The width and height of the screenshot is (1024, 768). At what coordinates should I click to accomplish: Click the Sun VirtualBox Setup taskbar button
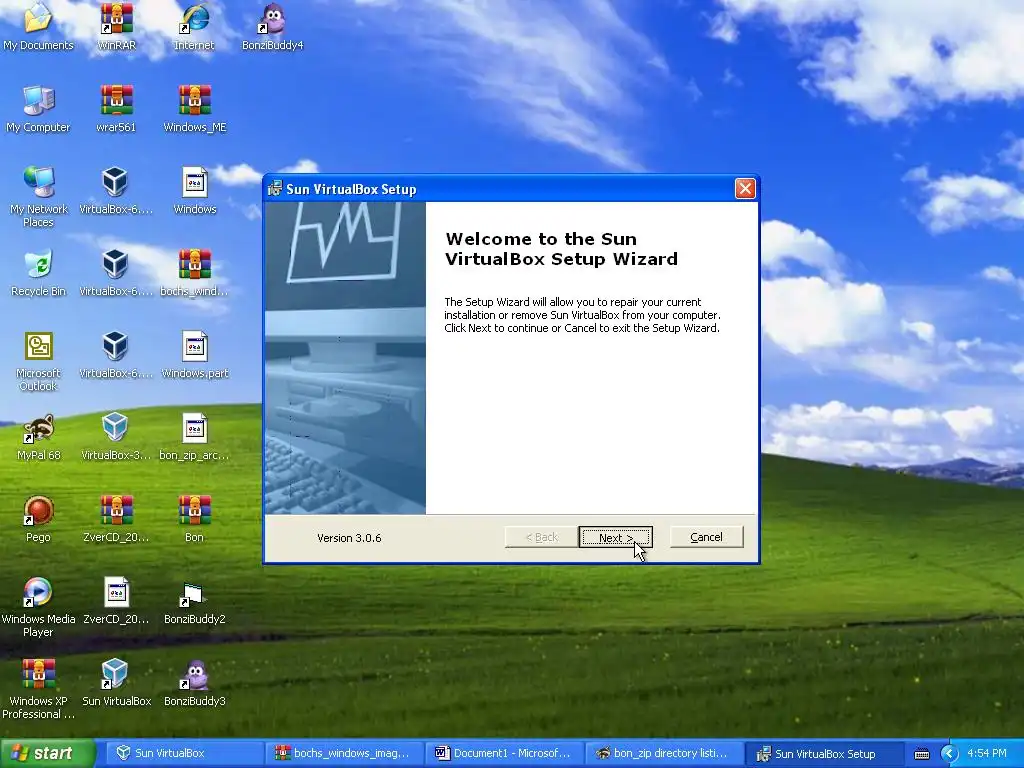pyautogui.click(x=824, y=754)
